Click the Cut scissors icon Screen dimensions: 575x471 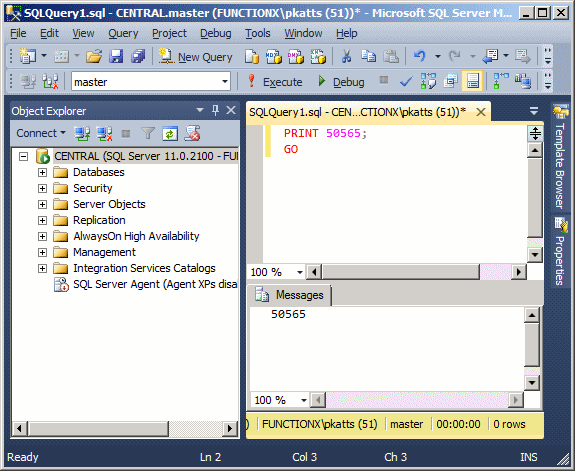coord(346,56)
